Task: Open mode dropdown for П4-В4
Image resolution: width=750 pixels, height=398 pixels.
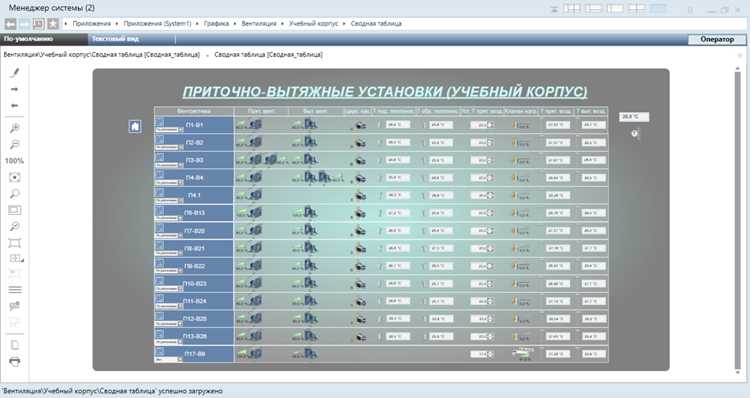Action: (169, 183)
